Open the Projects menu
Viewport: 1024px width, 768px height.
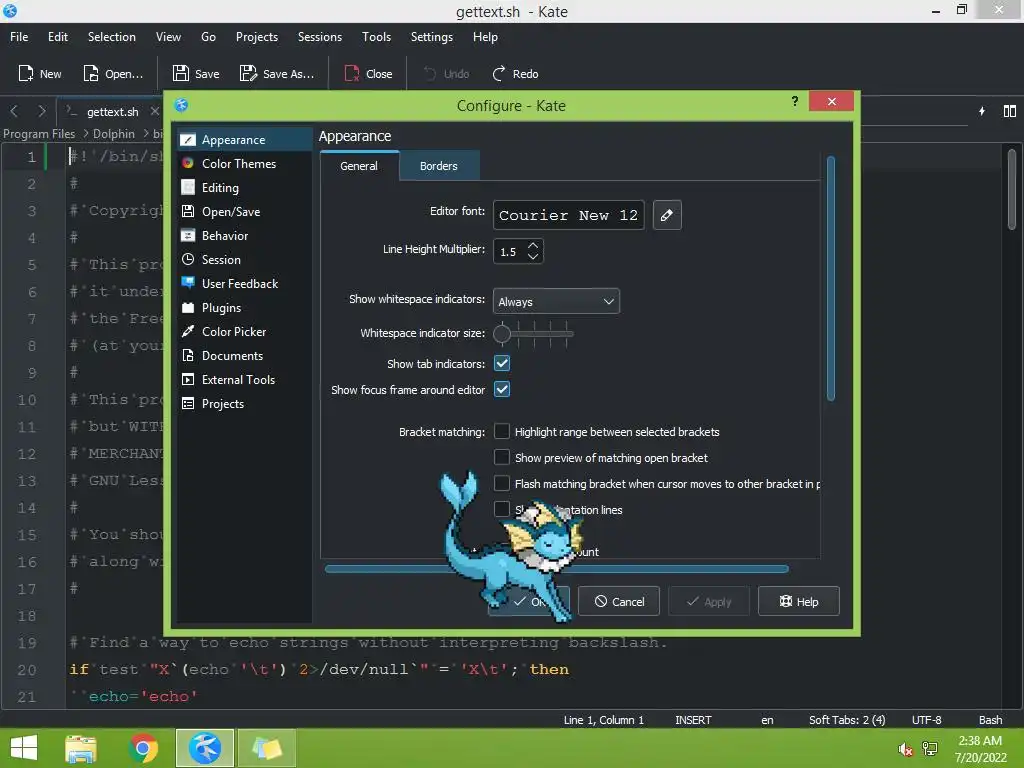(x=257, y=37)
